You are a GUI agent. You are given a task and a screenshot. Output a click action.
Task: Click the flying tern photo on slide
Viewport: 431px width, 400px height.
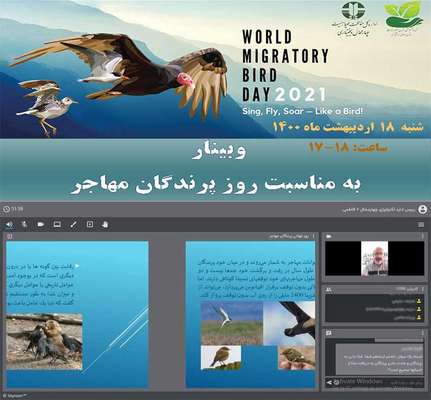pyautogui.click(x=232, y=323)
